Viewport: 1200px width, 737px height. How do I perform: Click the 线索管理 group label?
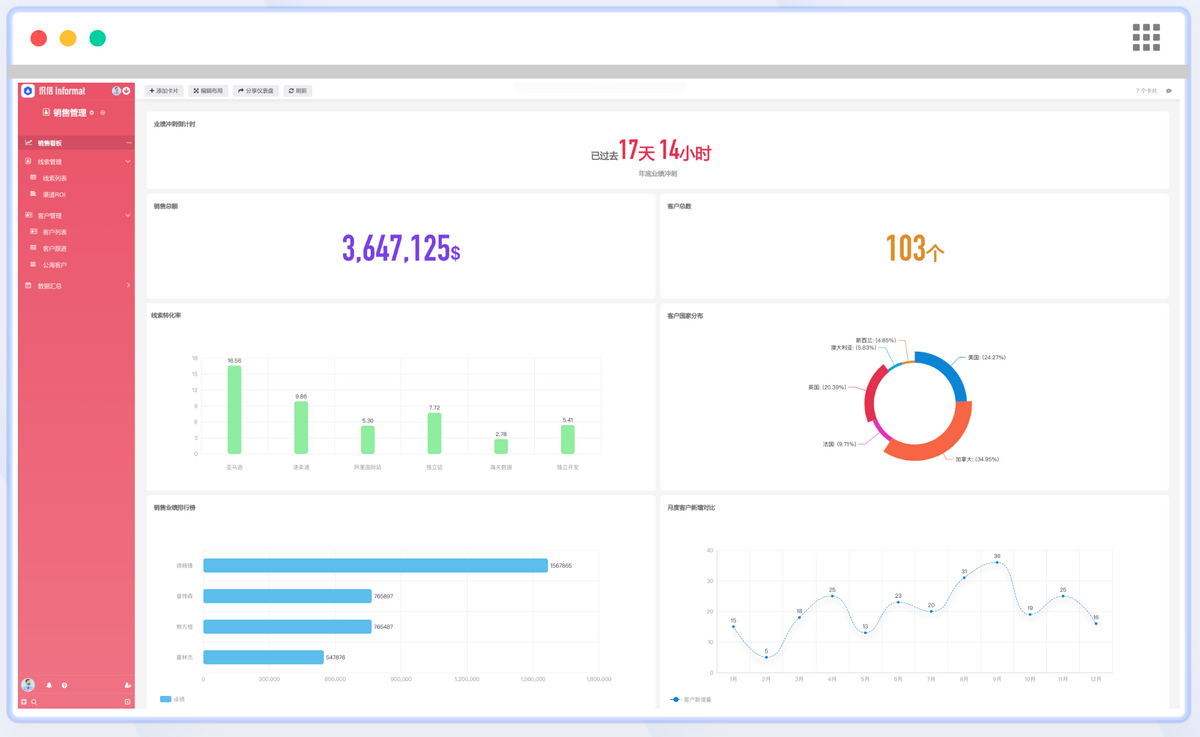(50, 161)
